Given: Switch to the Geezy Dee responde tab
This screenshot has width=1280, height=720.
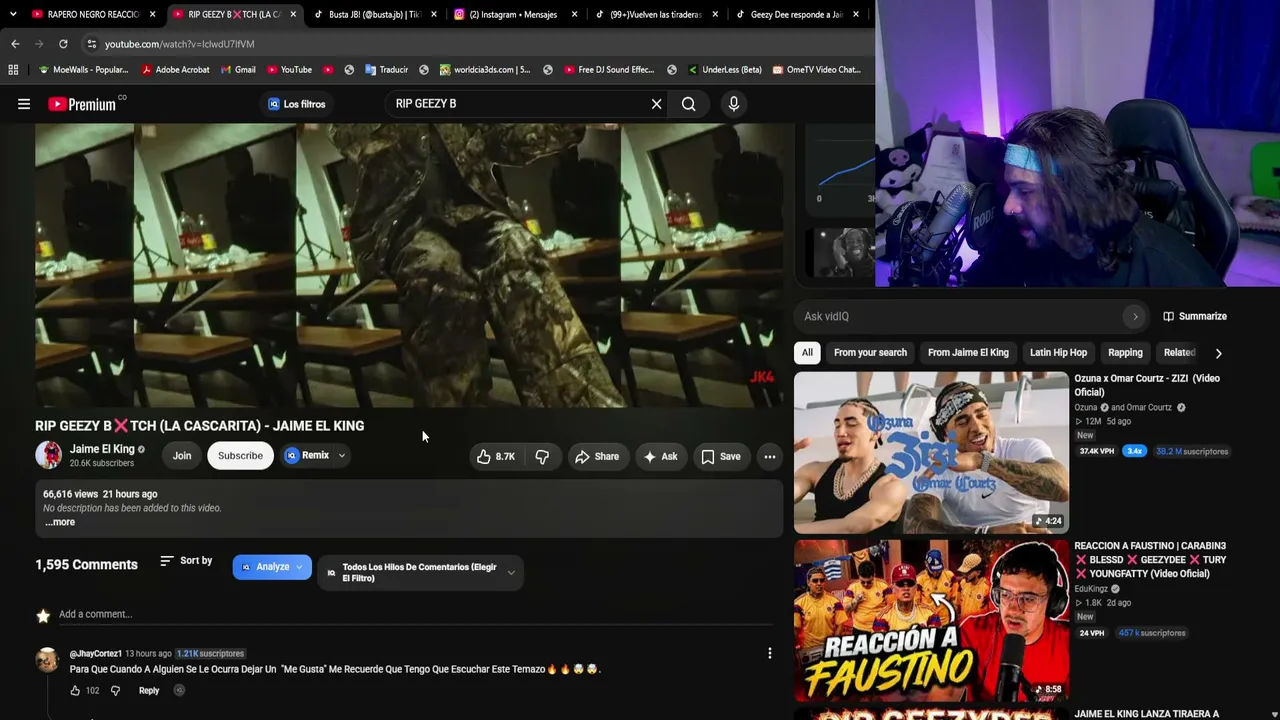Looking at the screenshot, I should pos(797,15).
